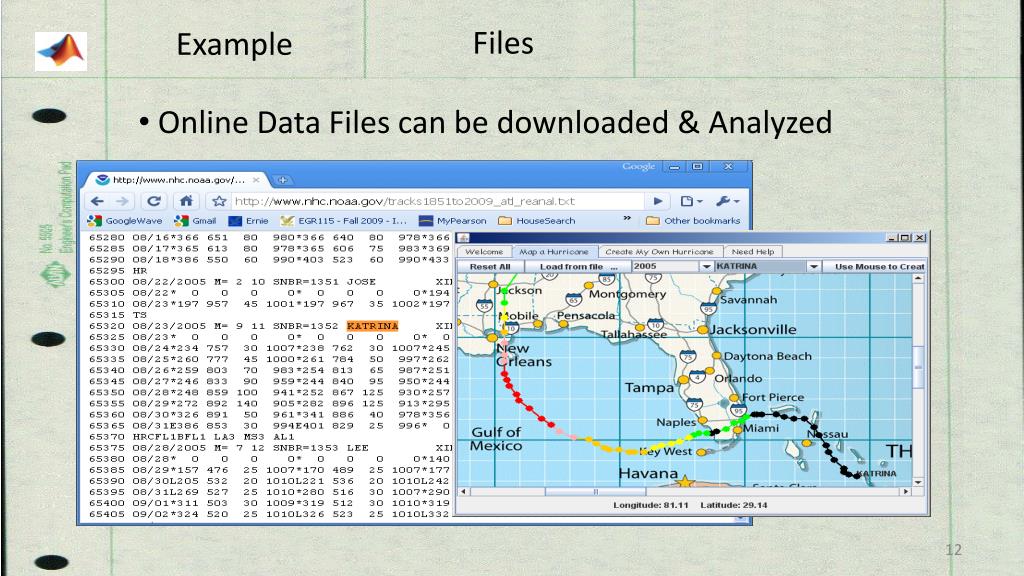Click Longitude: 81.11 status text
This screenshot has height=576, width=1024.
pyautogui.click(x=650, y=505)
